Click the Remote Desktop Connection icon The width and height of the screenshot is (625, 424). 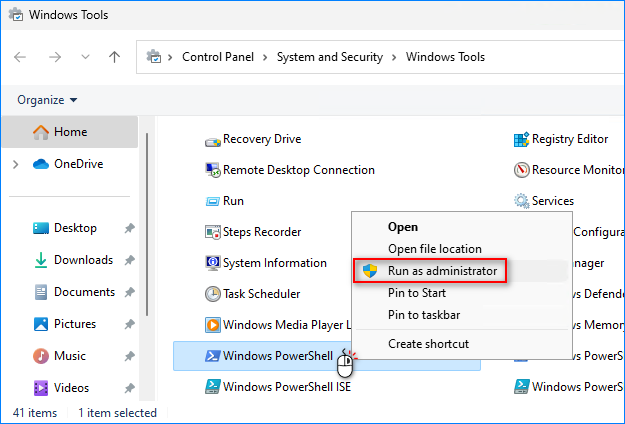coord(213,170)
